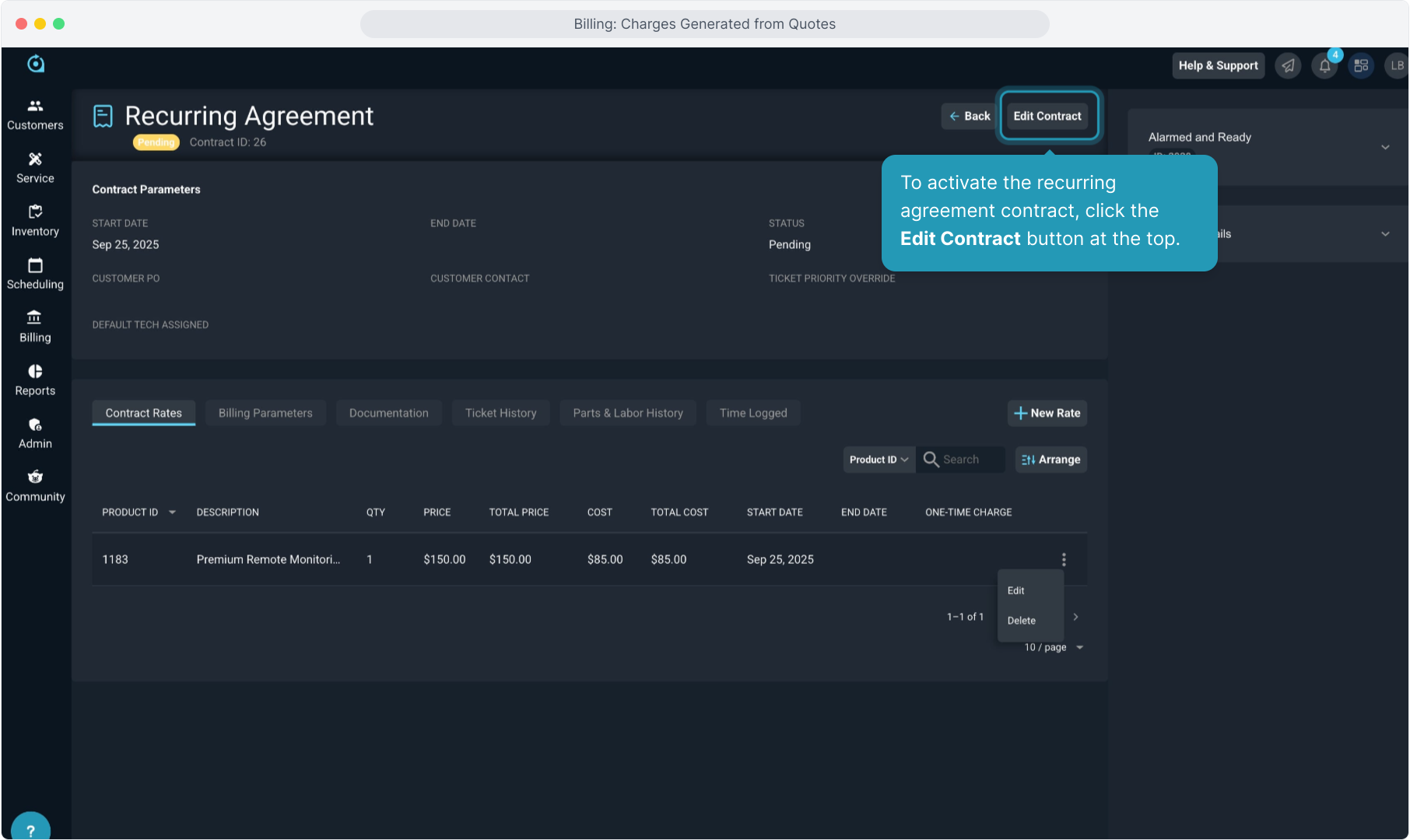Click the Edit Contract button
Screen dimensions: 1410x840
(x=1047, y=116)
